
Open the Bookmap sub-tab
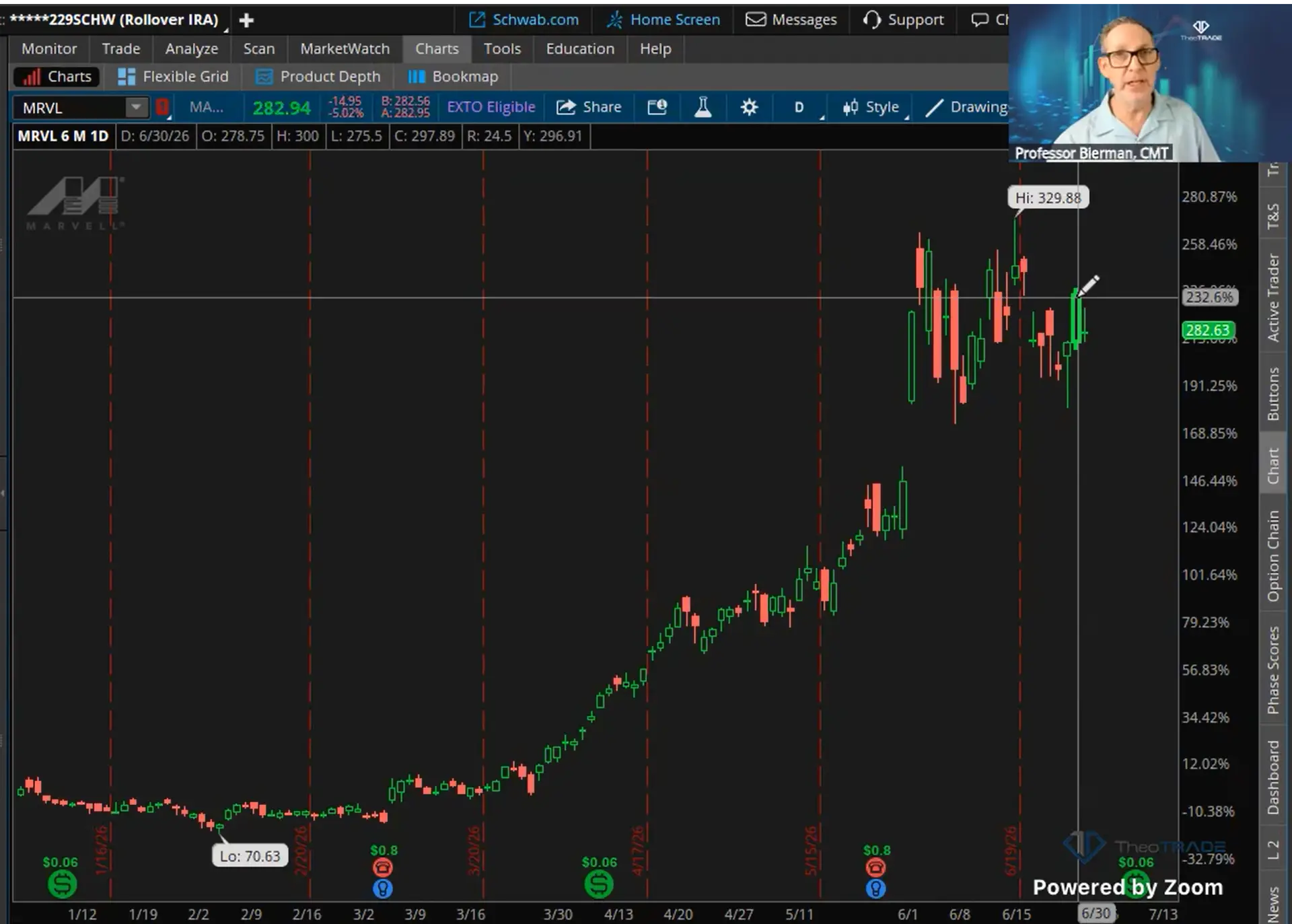[453, 77]
